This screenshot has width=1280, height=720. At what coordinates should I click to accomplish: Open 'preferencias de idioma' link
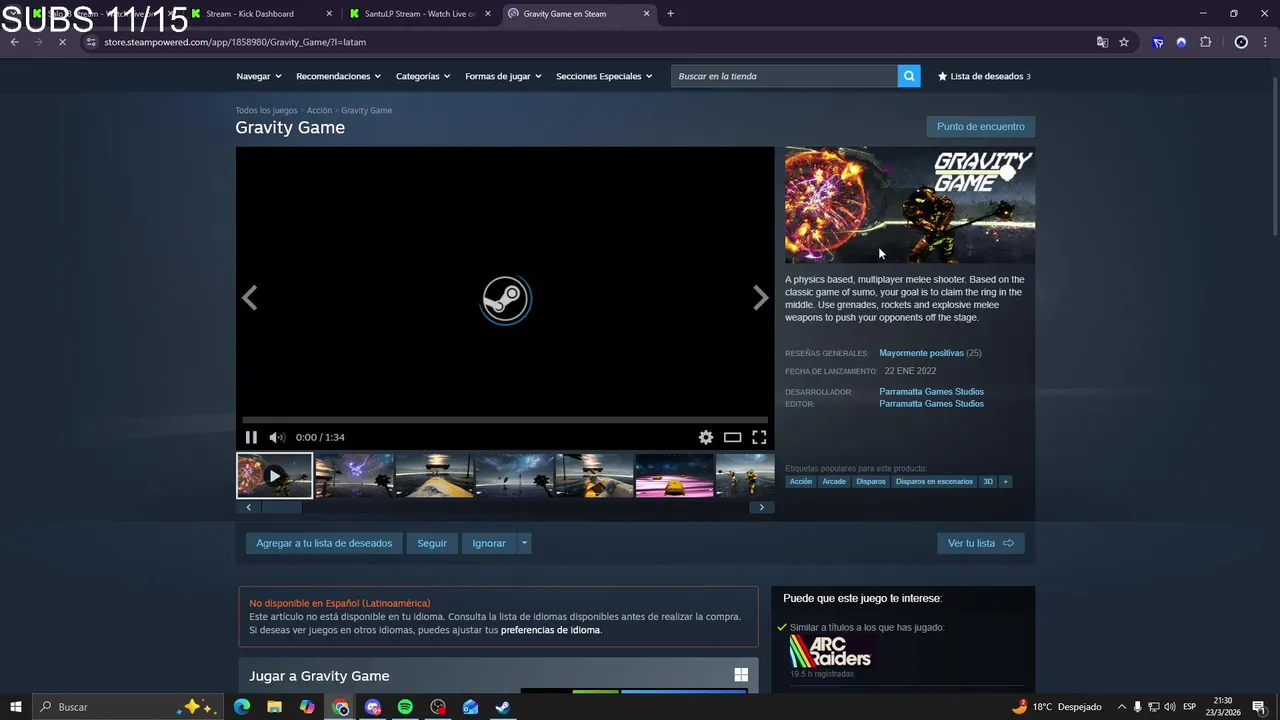pyautogui.click(x=550, y=630)
